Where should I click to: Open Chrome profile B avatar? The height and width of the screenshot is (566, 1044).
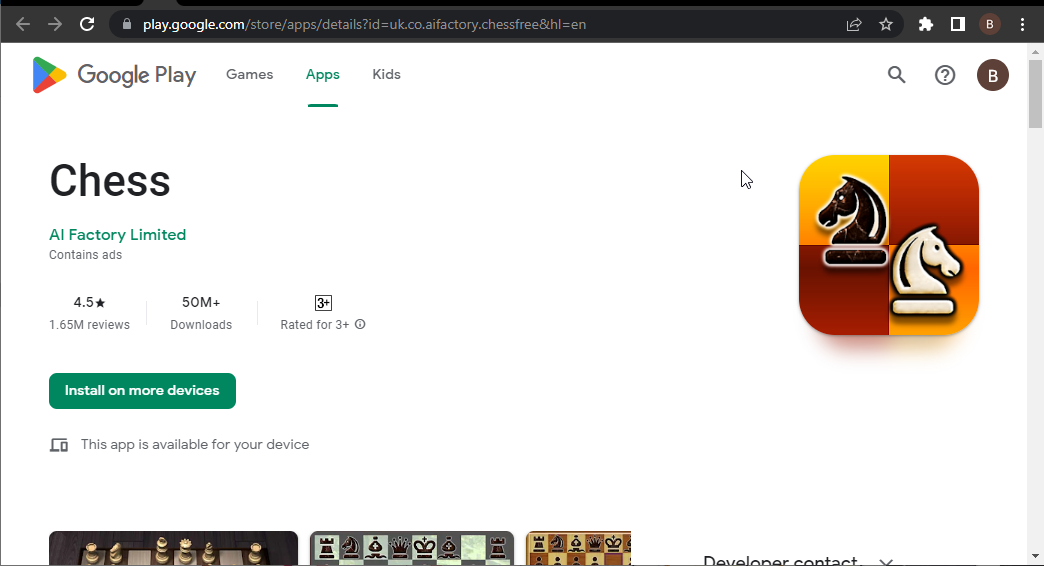click(989, 25)
